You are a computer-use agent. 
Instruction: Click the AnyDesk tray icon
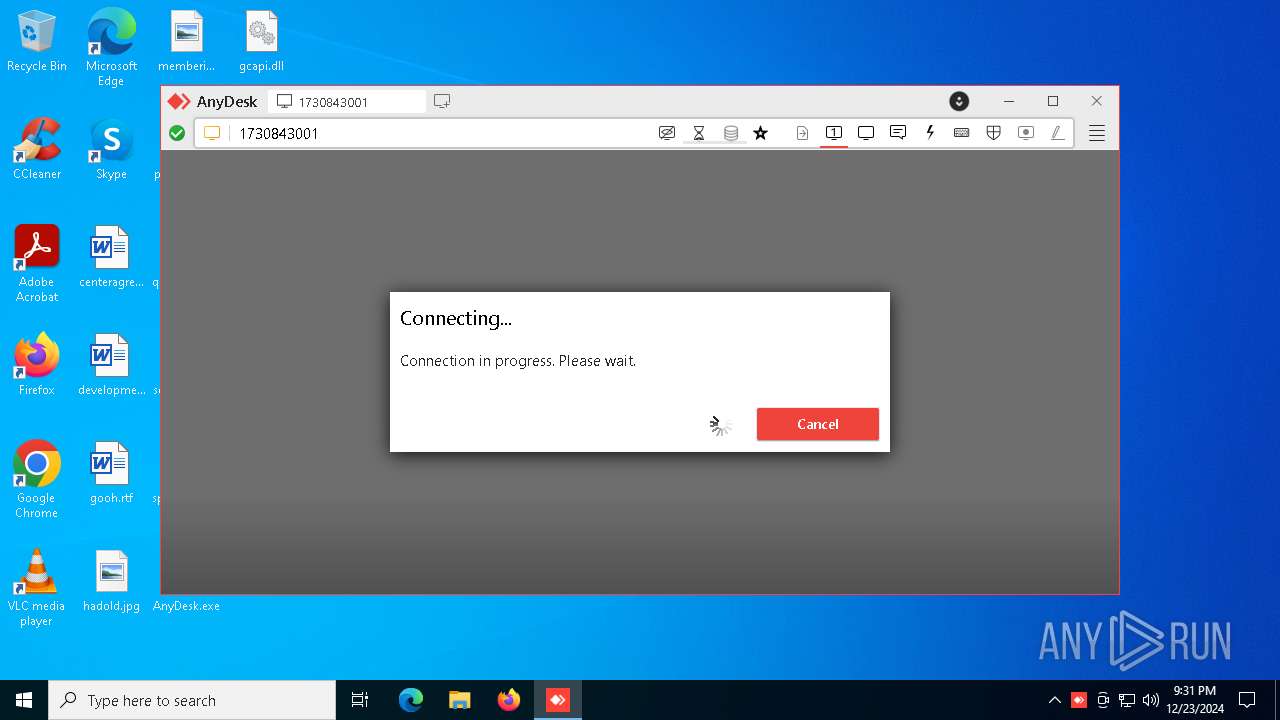pyautogui.click(x=1079, y=700)
